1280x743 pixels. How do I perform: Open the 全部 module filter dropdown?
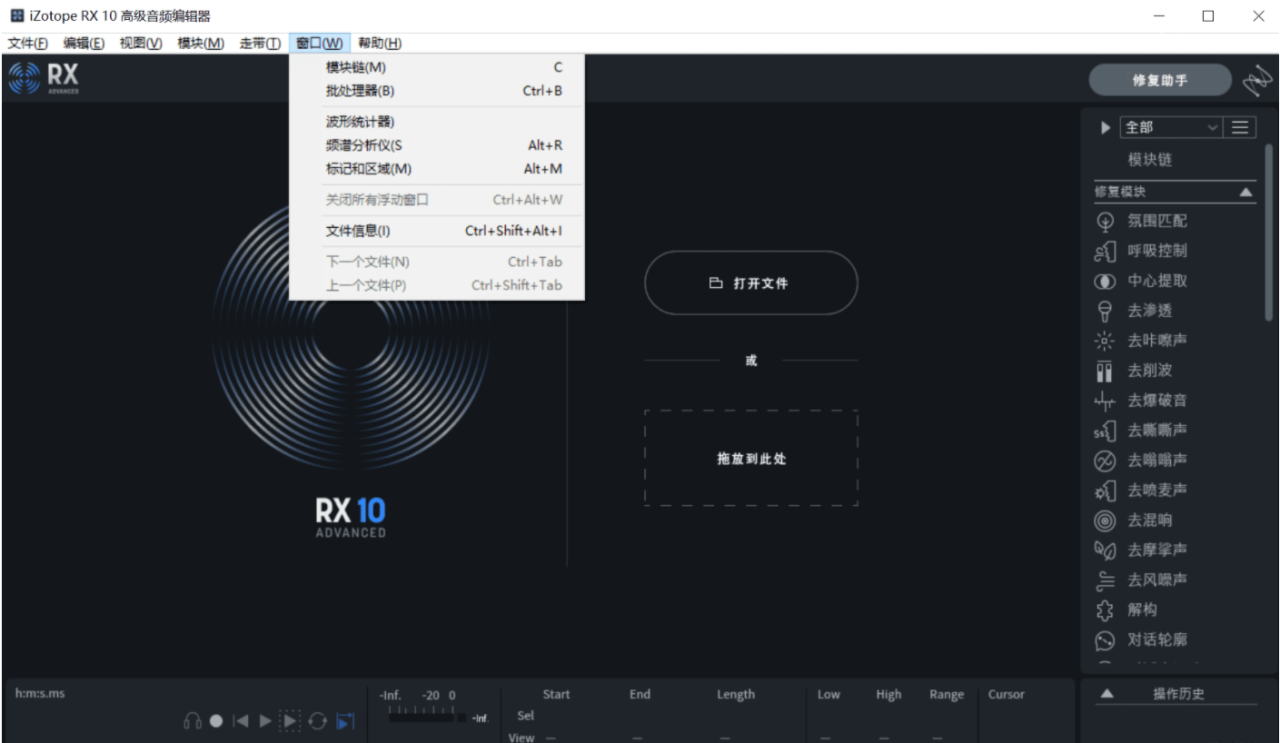[1171, 127]
